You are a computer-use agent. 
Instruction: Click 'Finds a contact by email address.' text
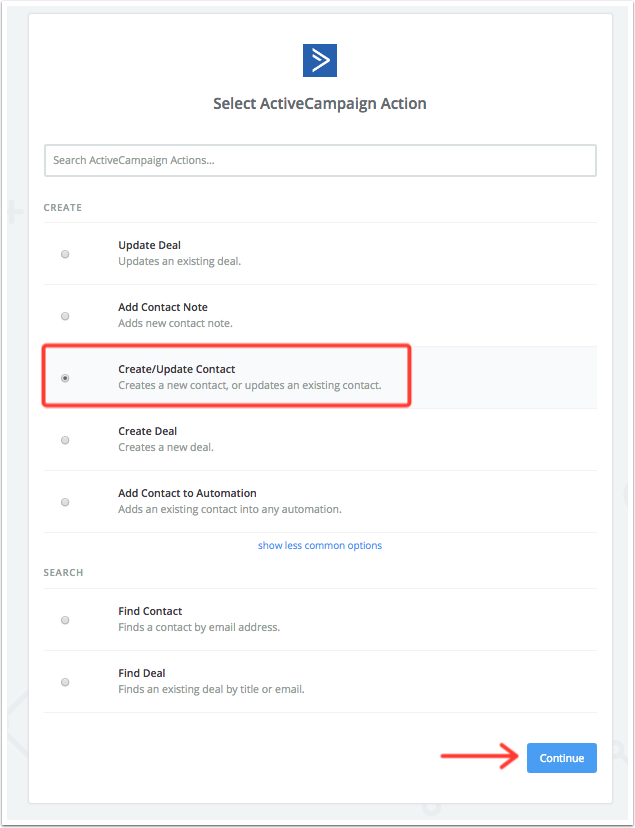(x=199, y=627)
